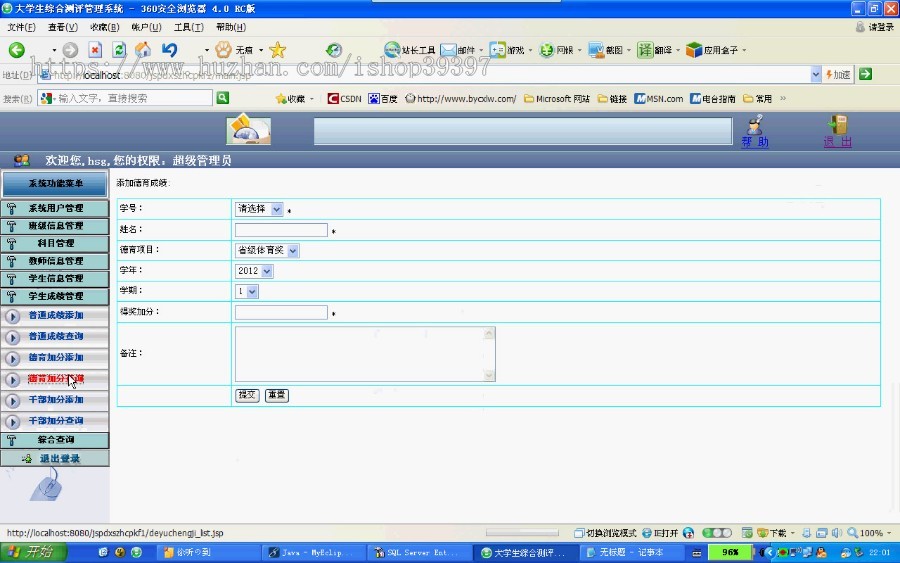900x563 pixels.
Task: Refresh the page with green refresh icon
Action: point(119,50)
